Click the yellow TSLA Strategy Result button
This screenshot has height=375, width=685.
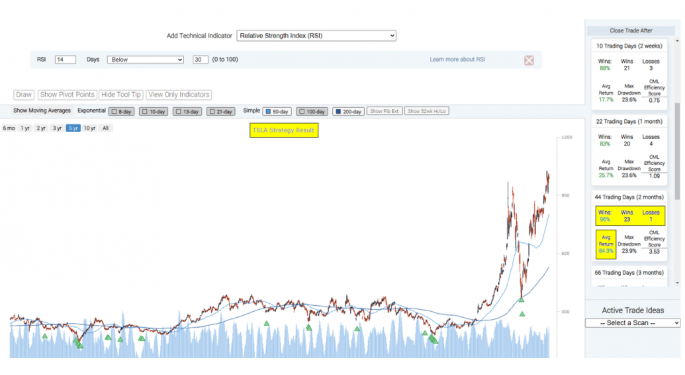point(284,130)
